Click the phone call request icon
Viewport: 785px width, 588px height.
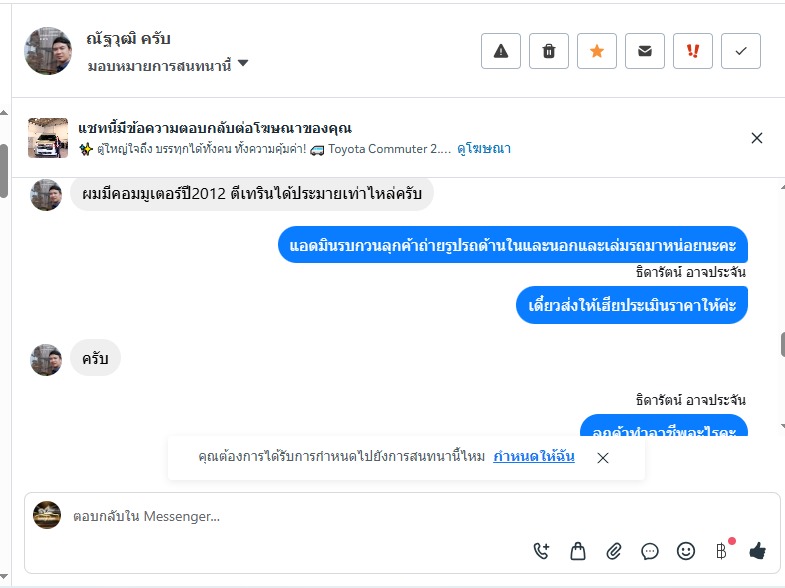[x=541, y=550]
